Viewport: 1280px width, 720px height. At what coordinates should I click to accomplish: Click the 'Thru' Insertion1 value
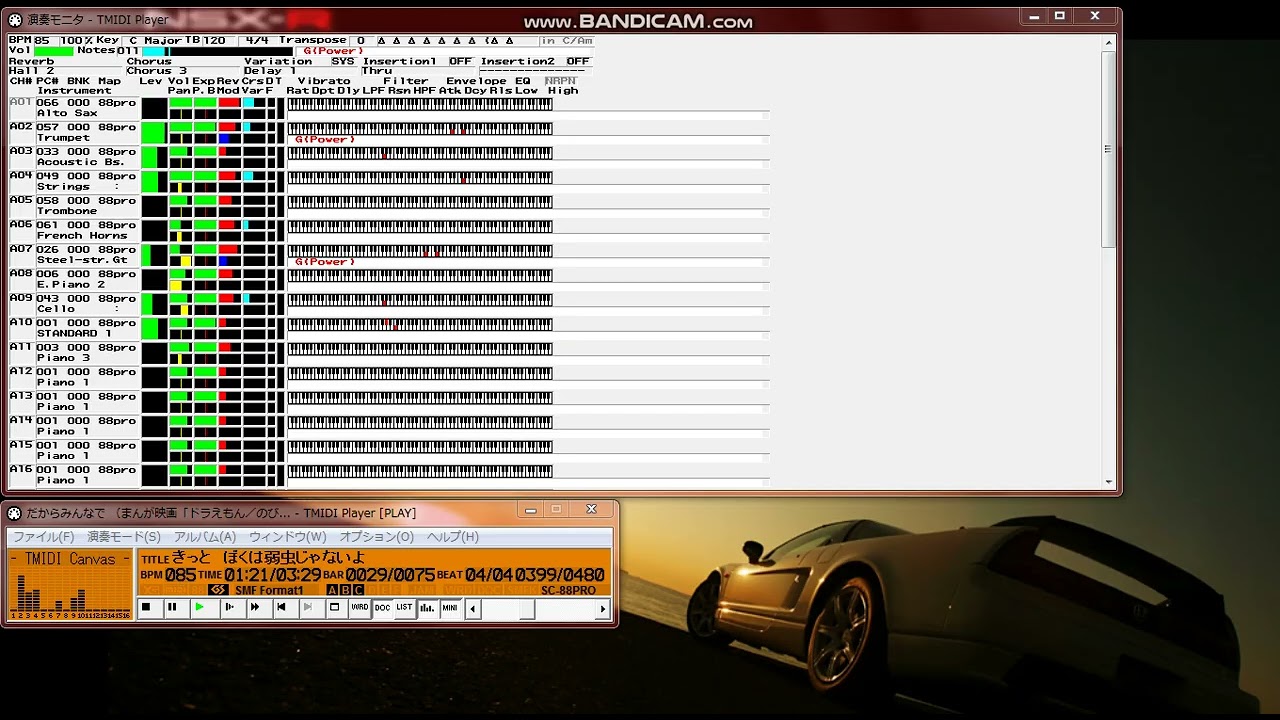click(x=377, y=71)
